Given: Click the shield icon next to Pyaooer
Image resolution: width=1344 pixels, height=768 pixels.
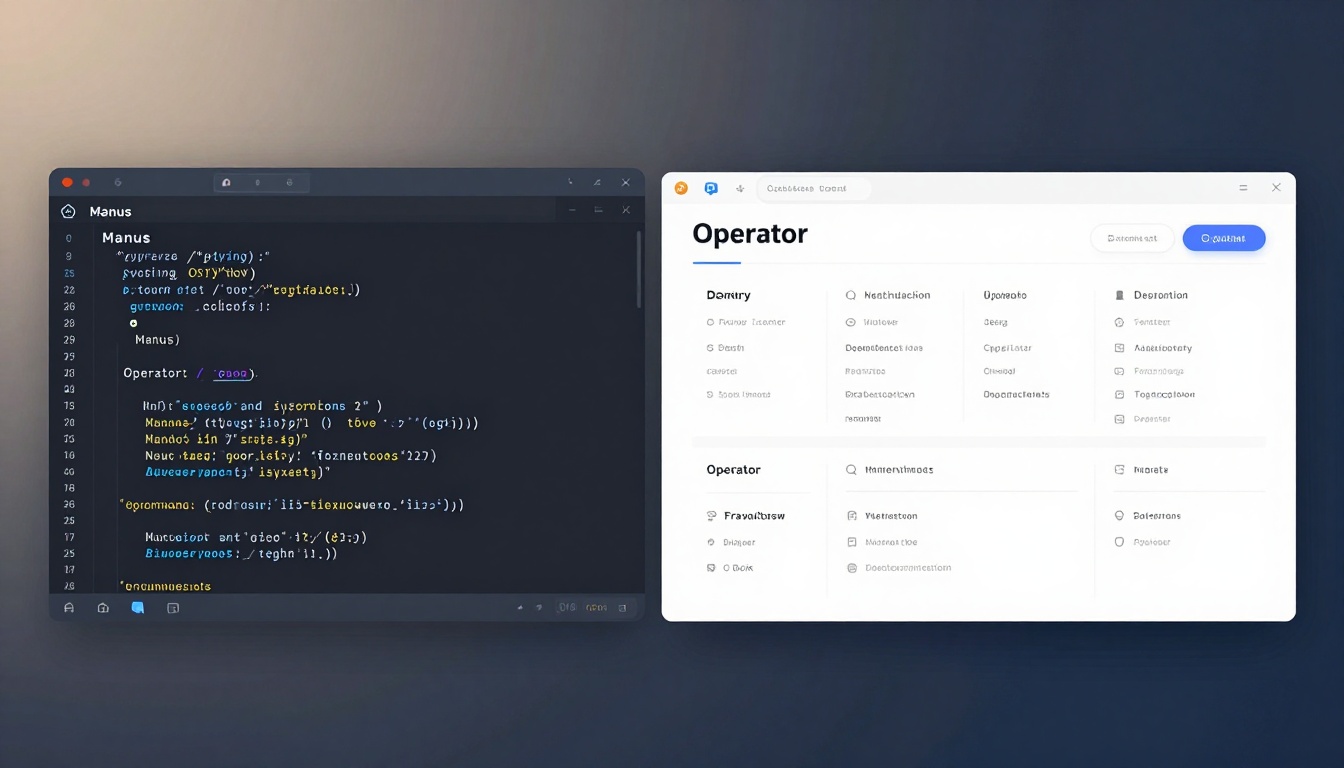Looking at the screenshot, I should (1120, 542).
